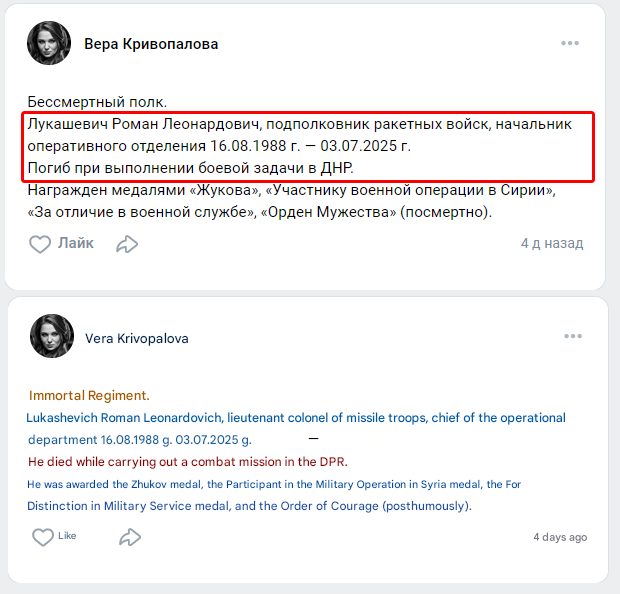
Task: Click share arrow icon in Russian post
Action: (127, 244)
